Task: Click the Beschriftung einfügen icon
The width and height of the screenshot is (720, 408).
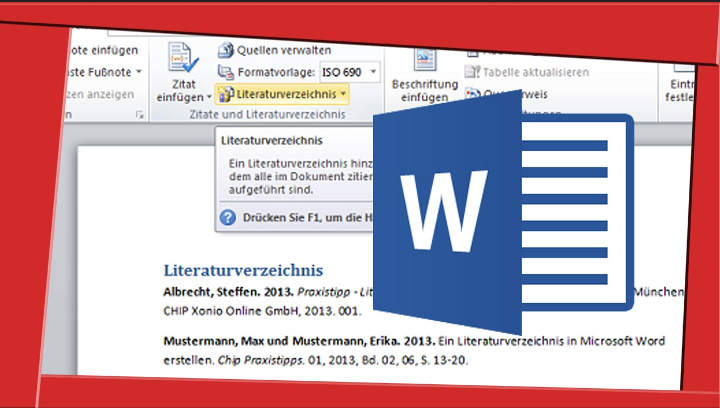Action: click(x=424, y=60)
